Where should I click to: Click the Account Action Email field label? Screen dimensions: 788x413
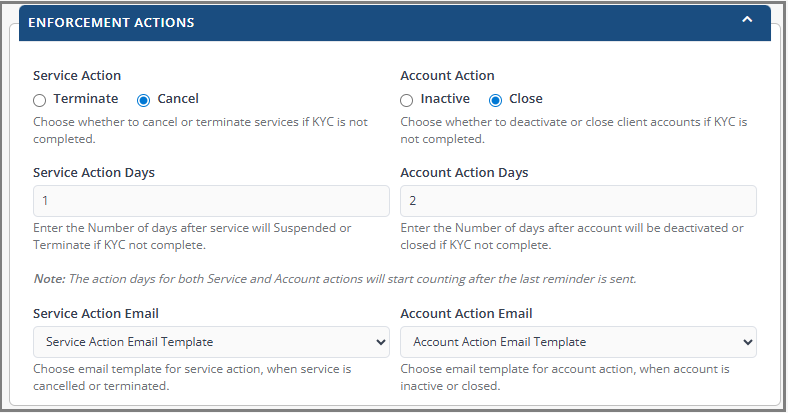(466, 313)
